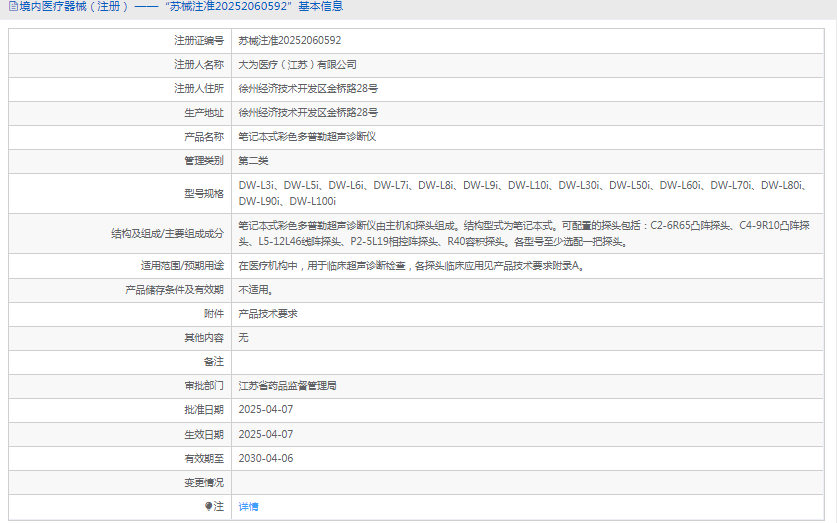
Task: Click the model list starting with DW-L3i
Action: pos(524,193)
